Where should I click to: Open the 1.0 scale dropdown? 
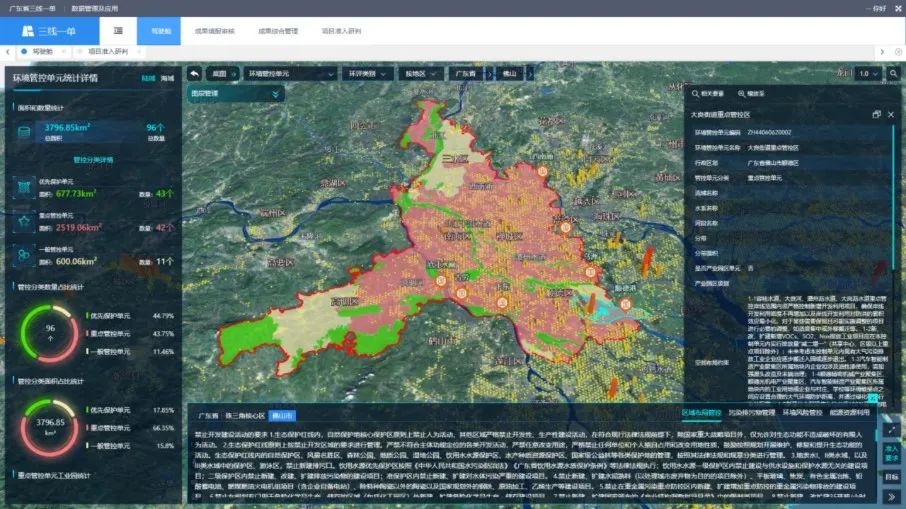[868, 73]
